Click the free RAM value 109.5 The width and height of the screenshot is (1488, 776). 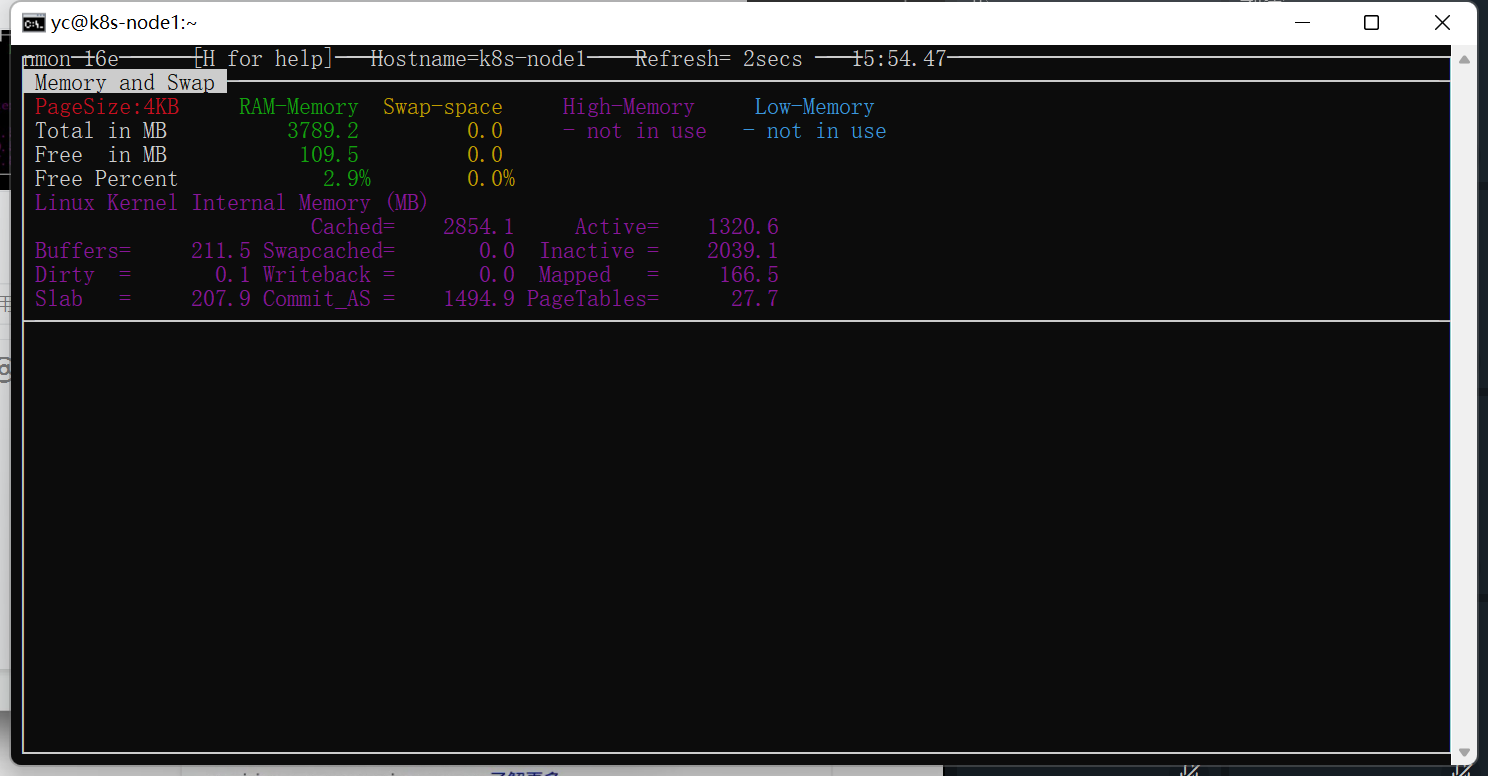(x=329, y=155)
